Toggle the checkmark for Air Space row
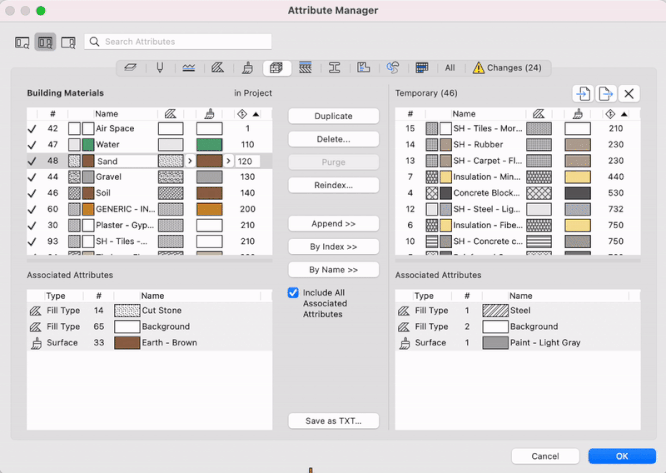 (32, 129)
